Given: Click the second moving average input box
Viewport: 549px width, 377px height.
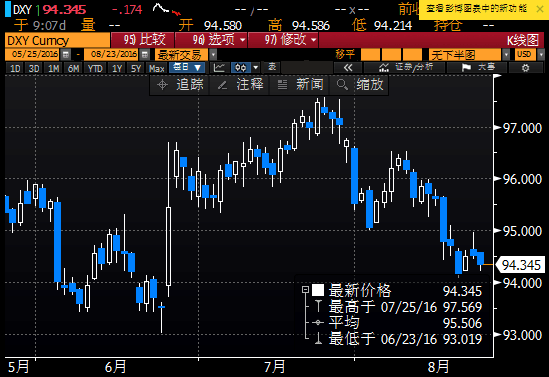Looking at the screenshot, I should [x=391, y=55].
